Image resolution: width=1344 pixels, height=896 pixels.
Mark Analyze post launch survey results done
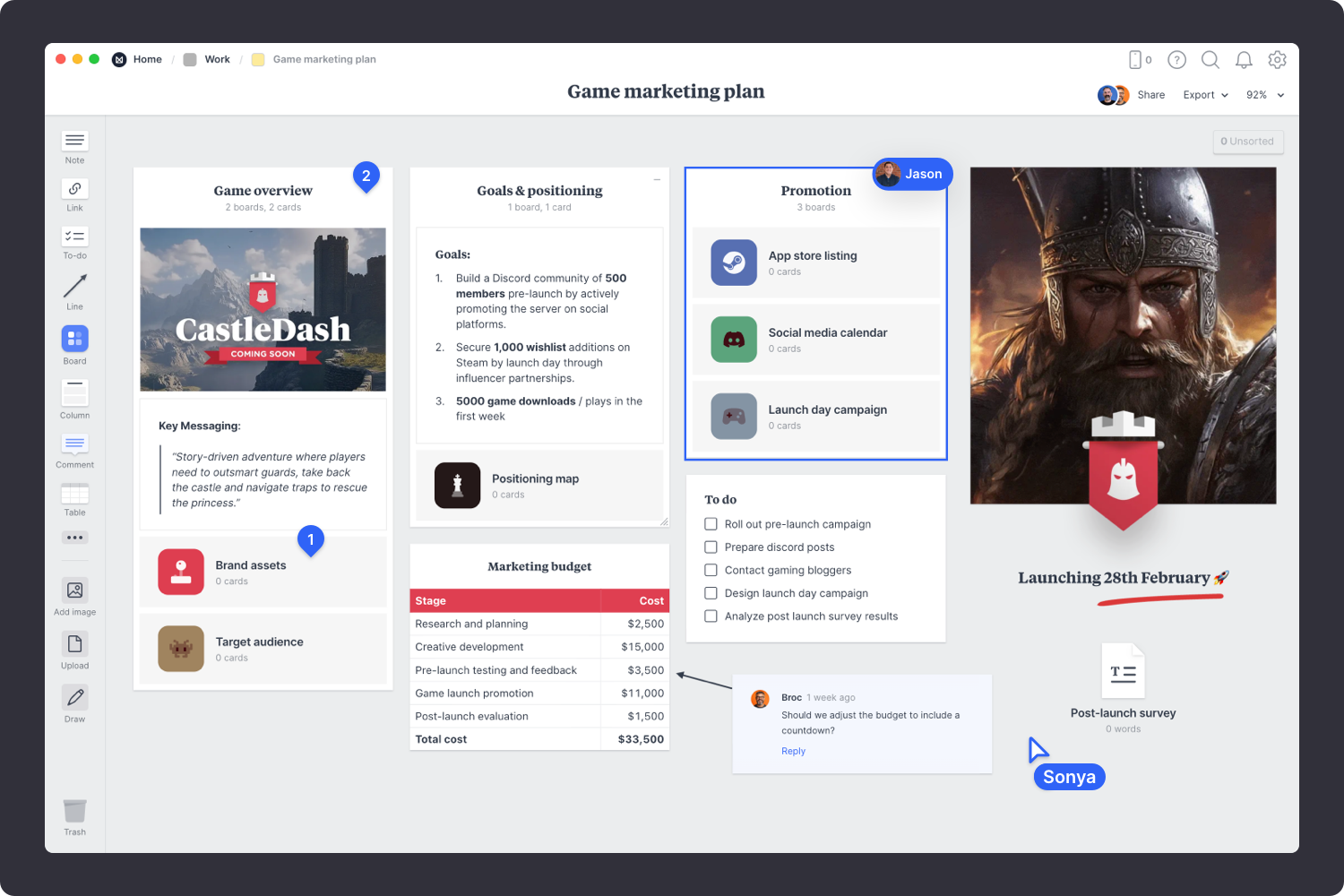(x=711, y=616)
